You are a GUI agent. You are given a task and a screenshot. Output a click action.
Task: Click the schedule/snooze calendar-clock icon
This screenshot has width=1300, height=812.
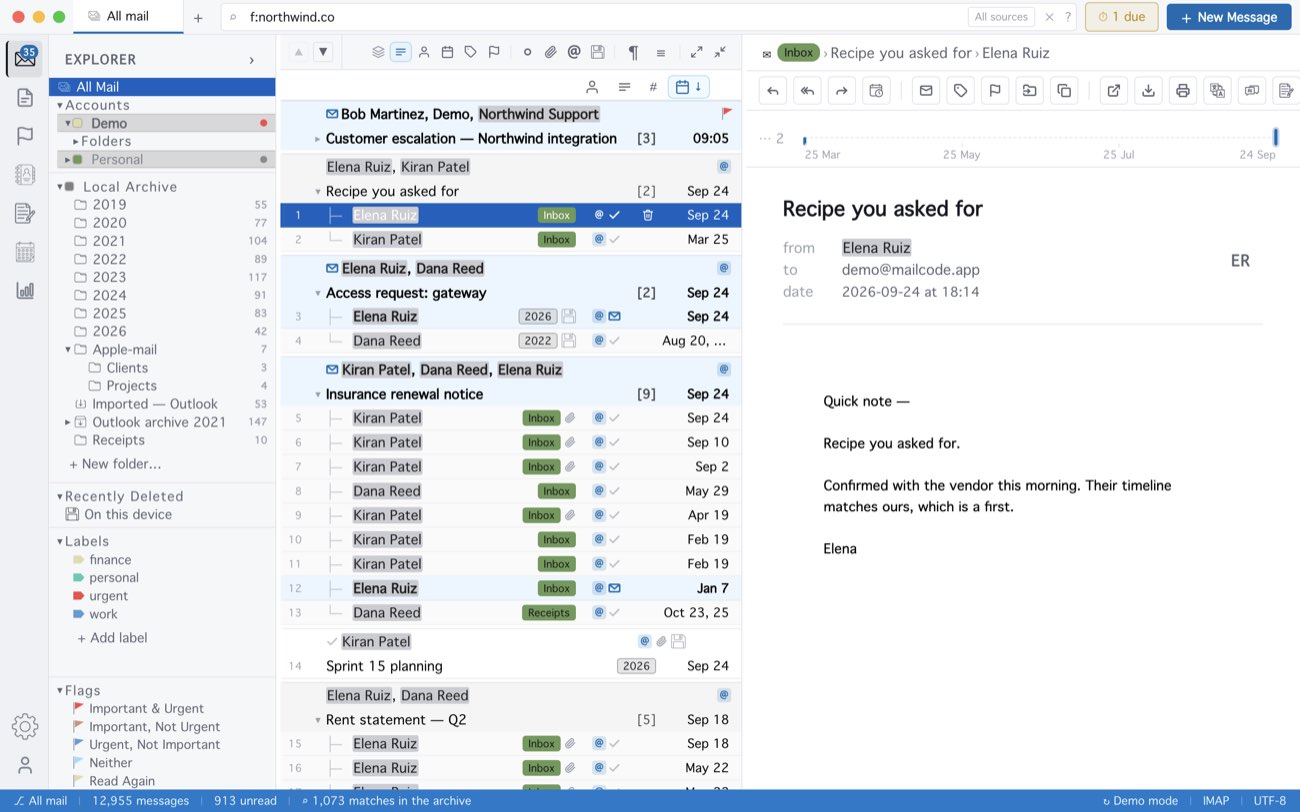coord(876,91)
